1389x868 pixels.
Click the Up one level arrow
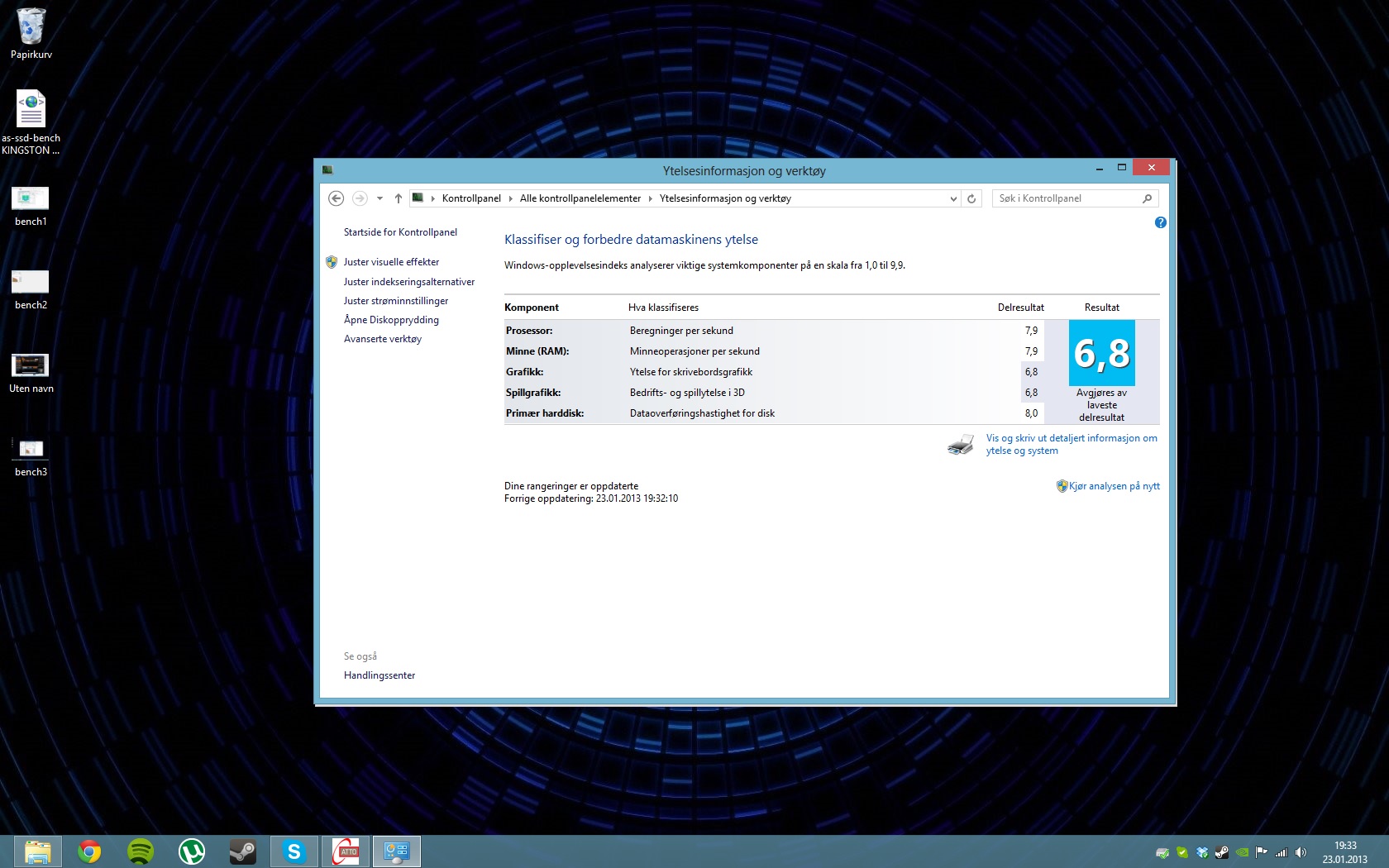tap(399, 198)
